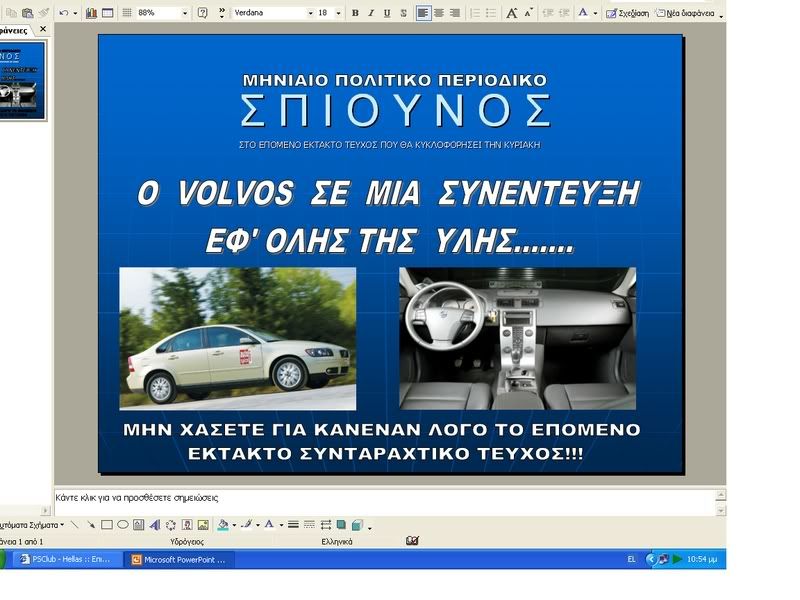Image resolution: width=800 pixels, height=600 pixels.
Task: Open the drawing toolbar font color dropdown
Action: 281,525
